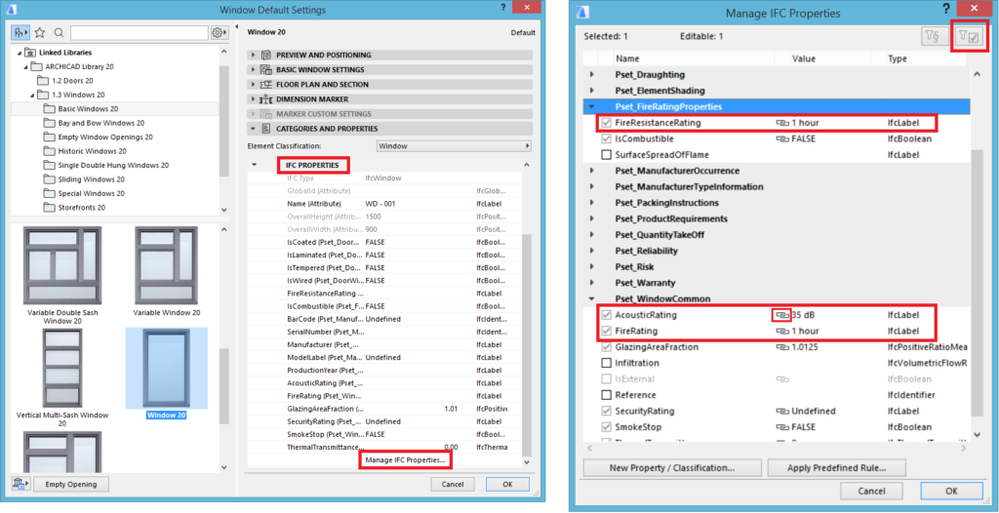
Task: Collapse the IFC Properties section arrow
Action: tap(254, 165)
